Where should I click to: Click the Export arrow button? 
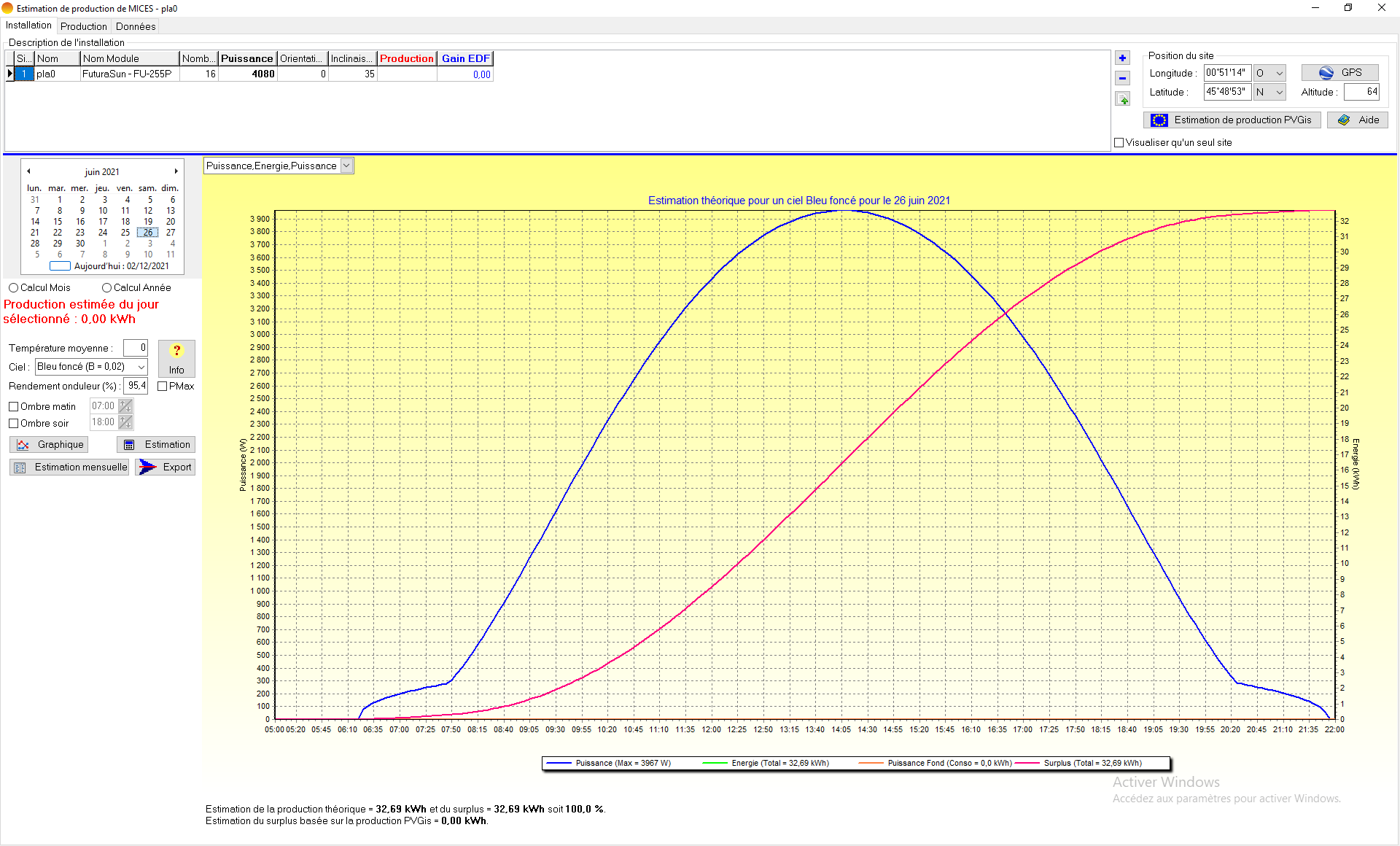[x=166, y=467]
